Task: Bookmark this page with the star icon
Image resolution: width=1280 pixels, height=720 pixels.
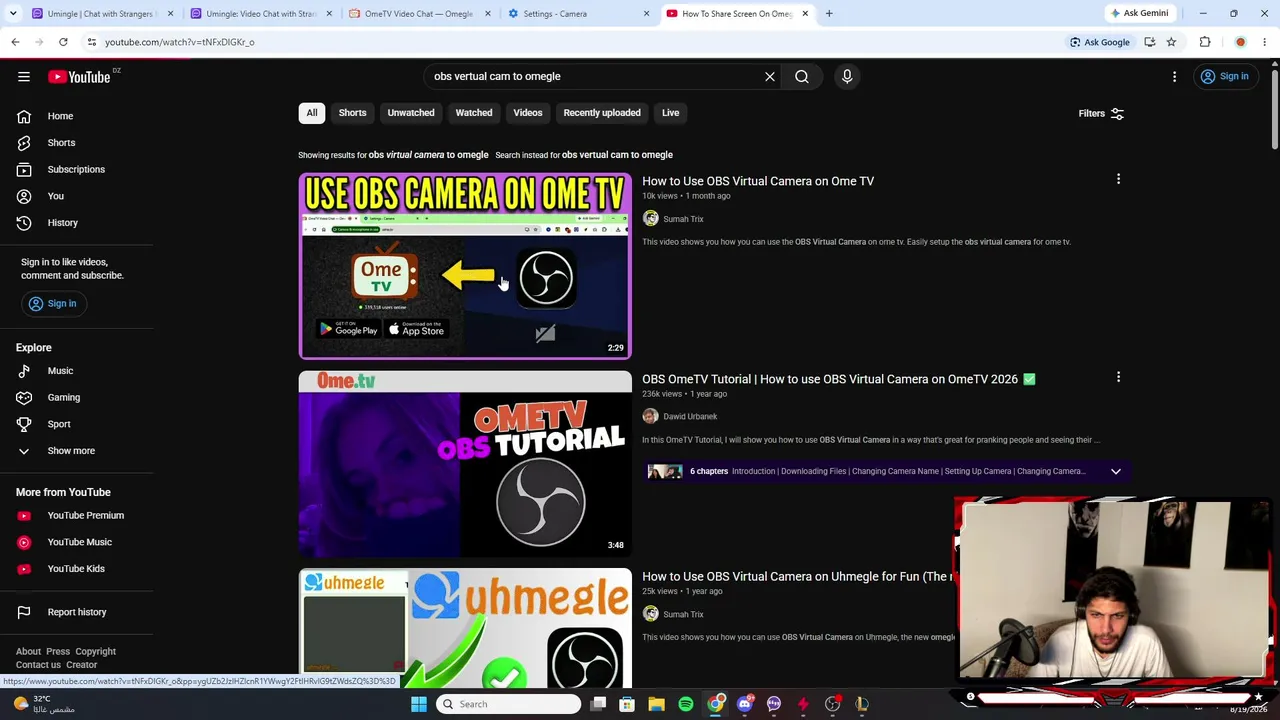Action: [x=1171, y=42]
